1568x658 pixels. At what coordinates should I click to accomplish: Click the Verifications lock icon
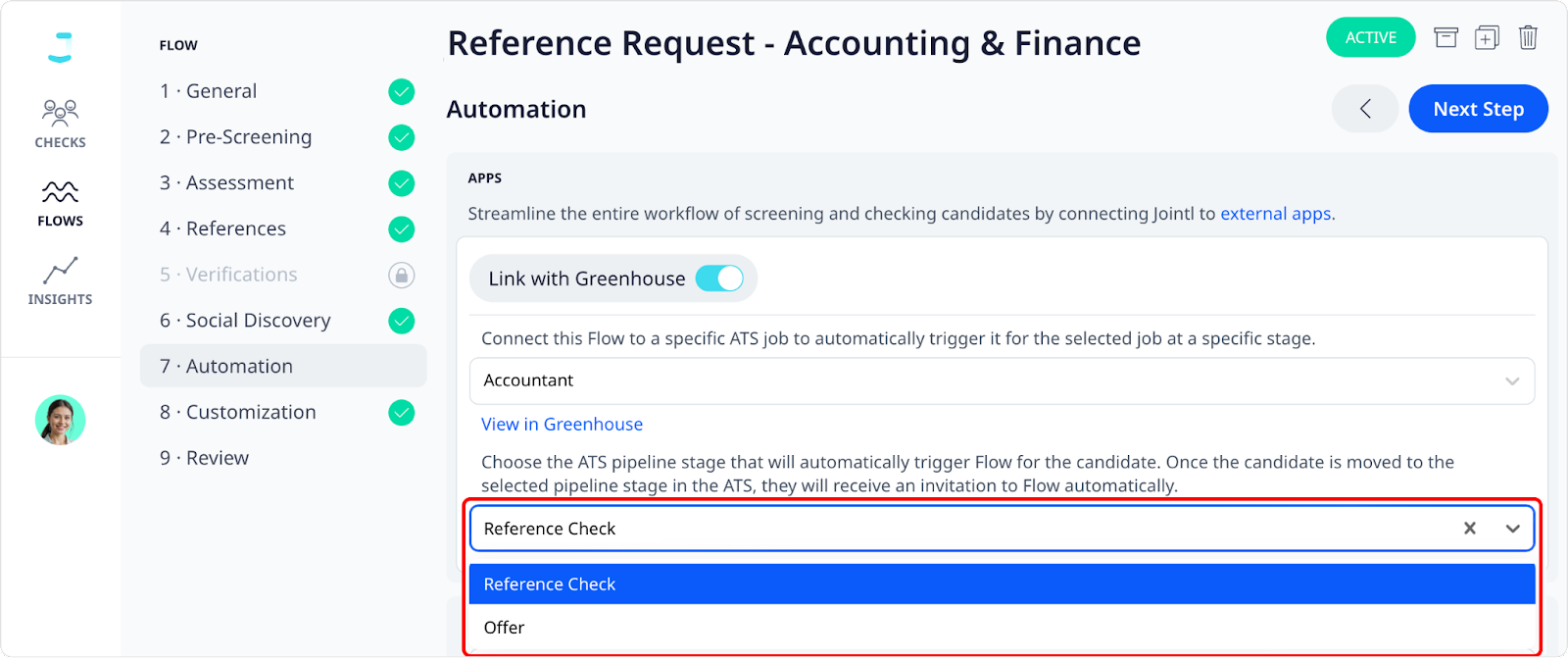(401, 275)
